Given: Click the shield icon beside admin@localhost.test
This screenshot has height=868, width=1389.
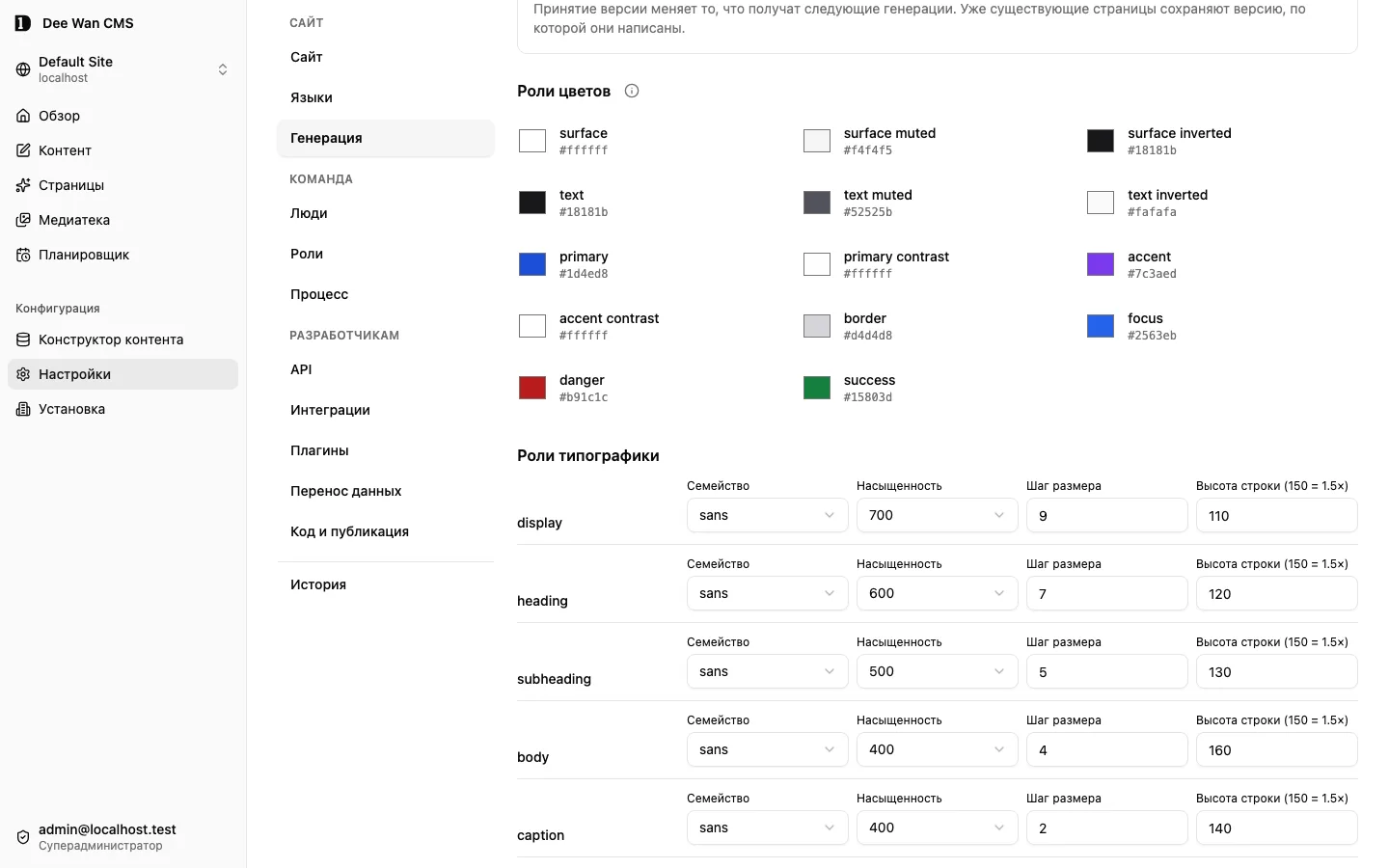Looking at the screenshot, I should click(x=23, y=837).
